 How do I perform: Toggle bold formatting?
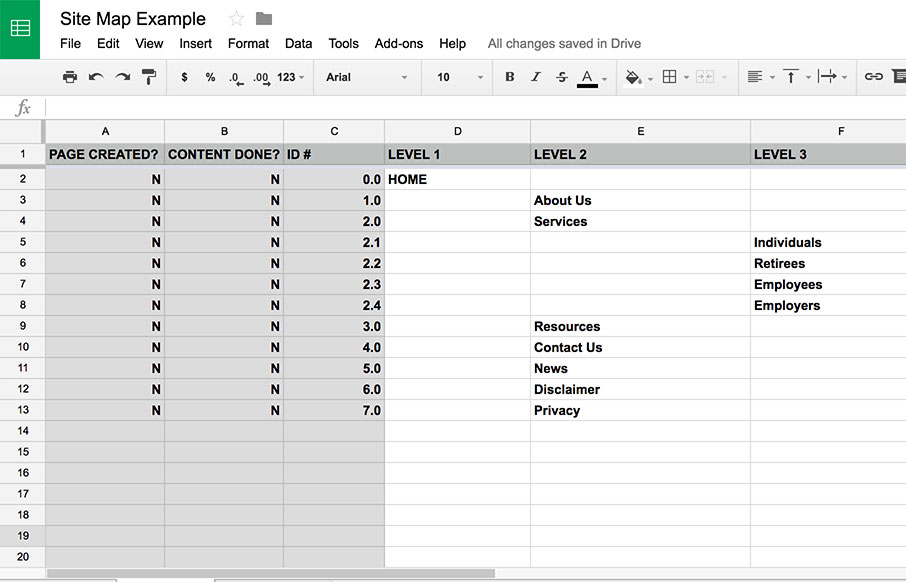(x=510, y=76)
